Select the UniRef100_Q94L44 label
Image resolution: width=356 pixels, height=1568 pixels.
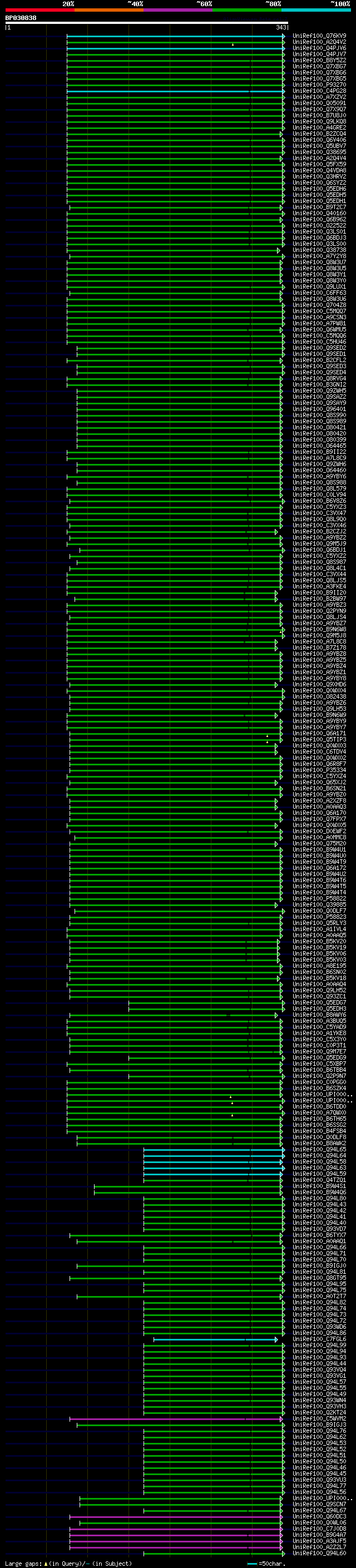319,1364
